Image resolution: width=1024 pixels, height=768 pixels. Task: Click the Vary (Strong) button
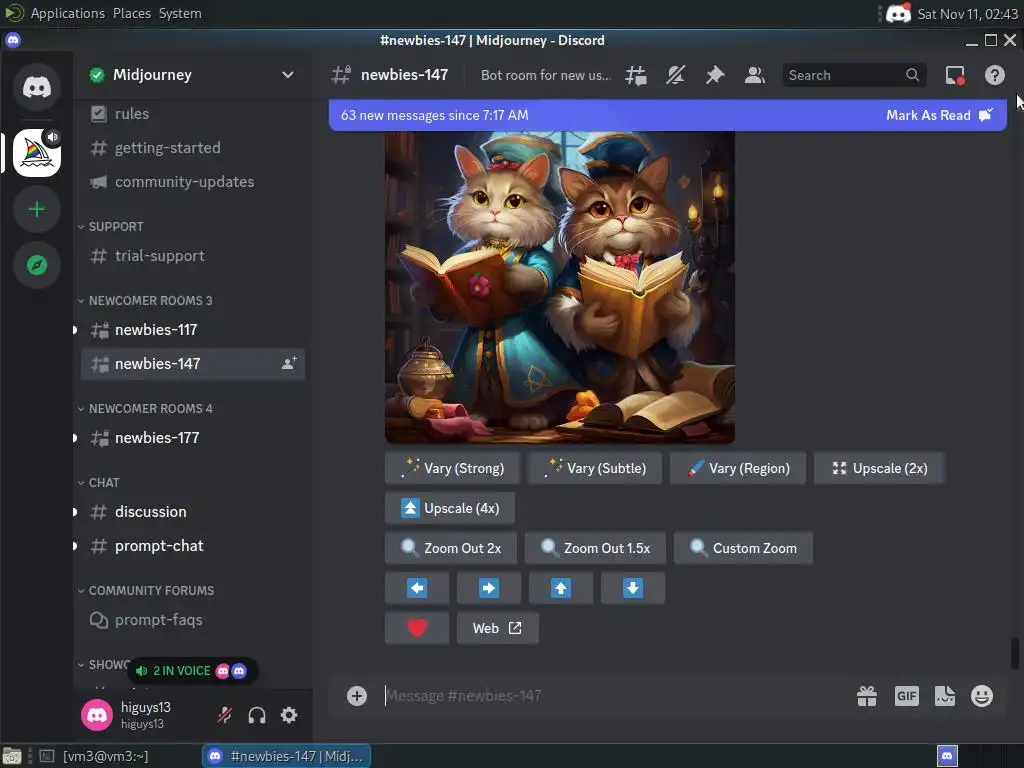coord(452,468)
